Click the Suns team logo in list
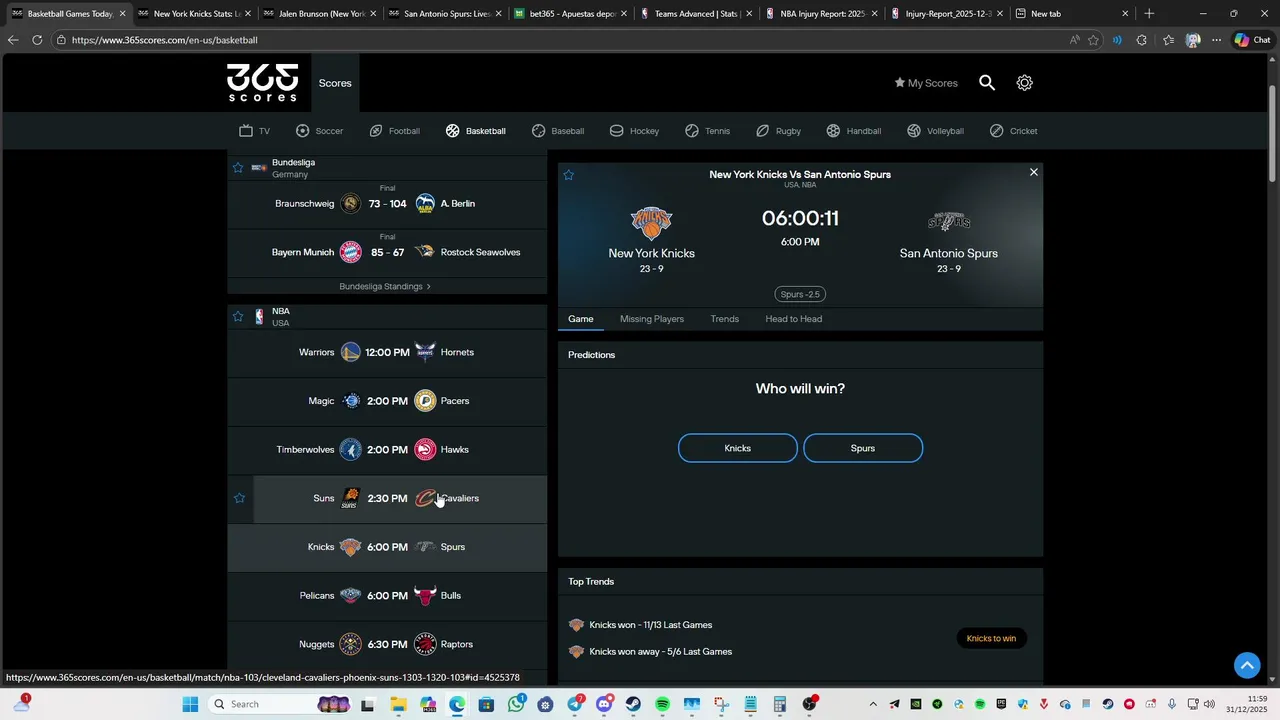This screenshot has width=1280, height=720. click(350, 498)
